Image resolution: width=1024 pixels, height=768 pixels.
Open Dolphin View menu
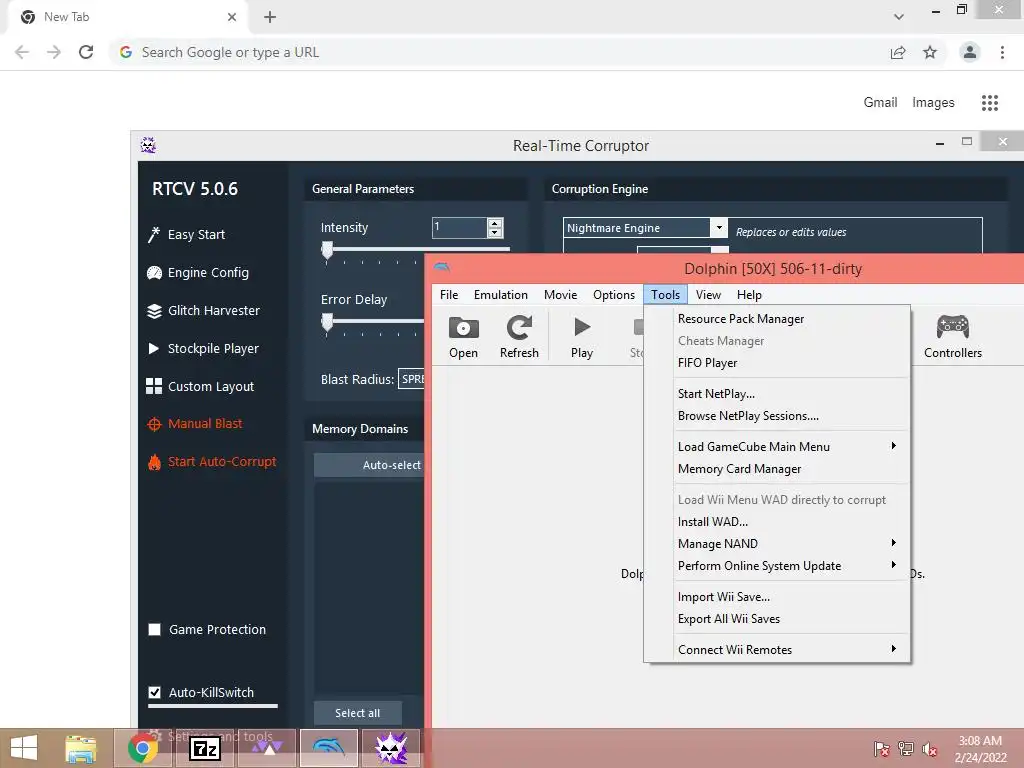[x=708, y=295]
